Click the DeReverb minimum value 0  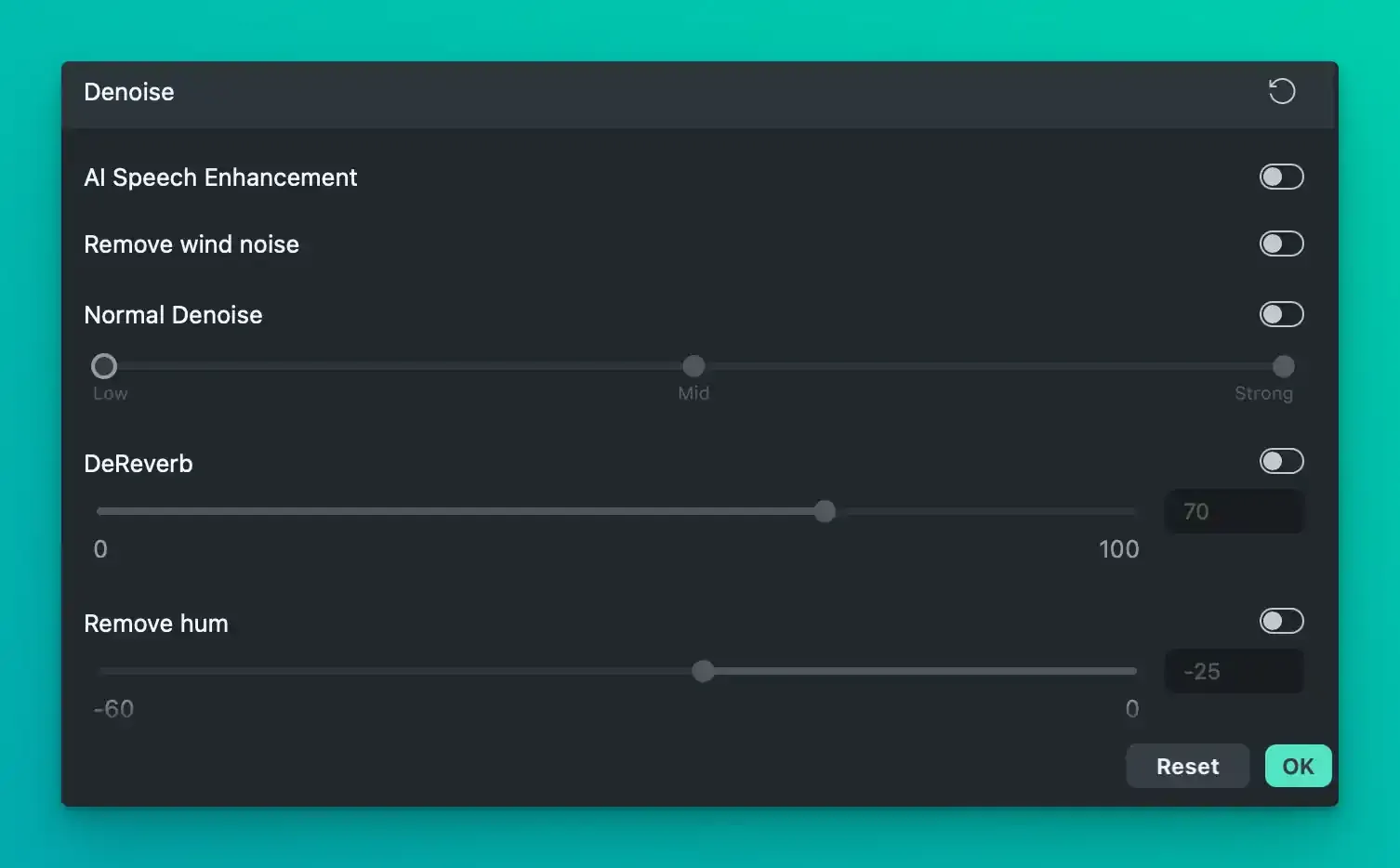click(x=100, y=549)
